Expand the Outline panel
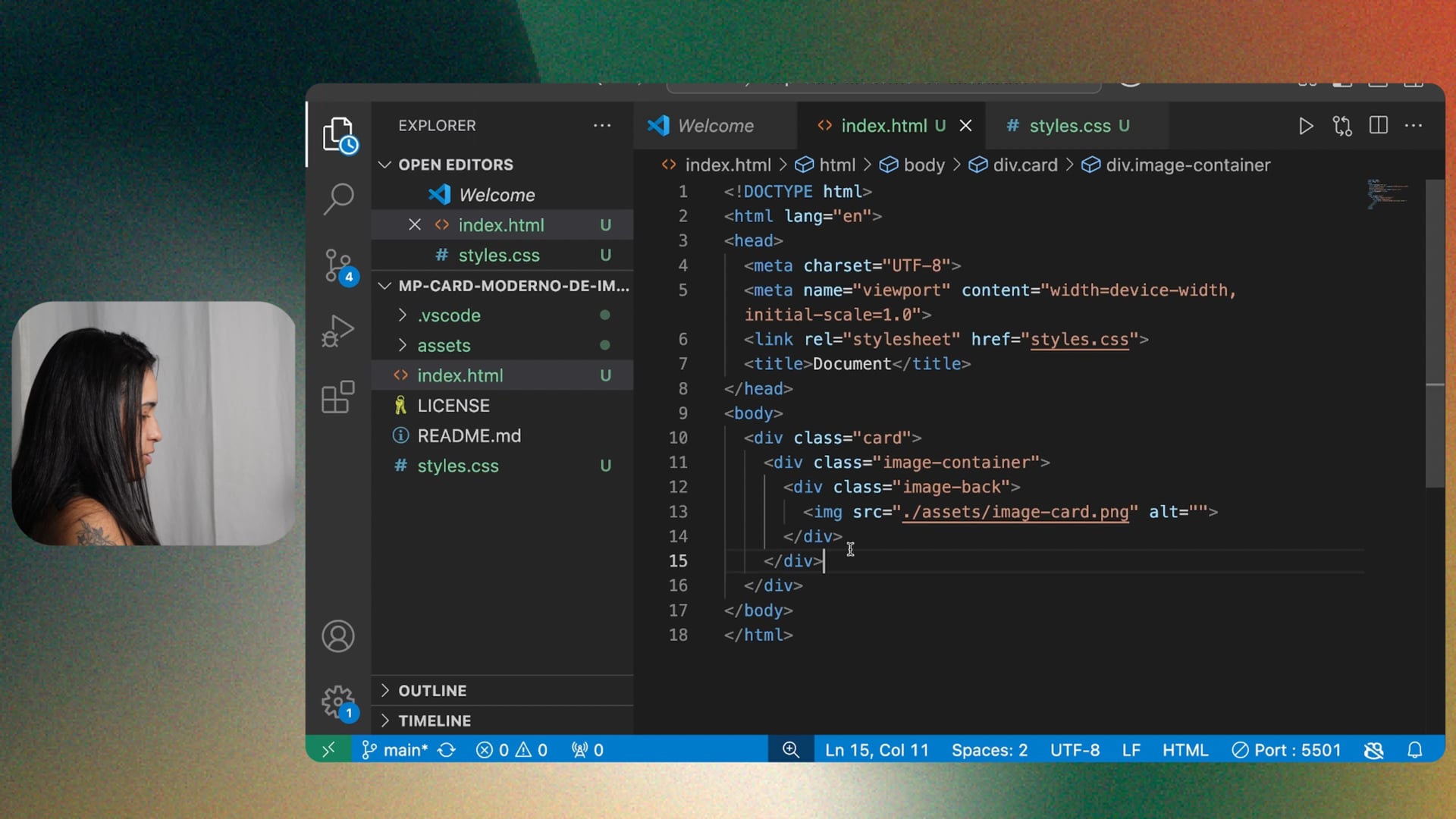Viewport: 1456px width, 819px height. click(432, 691)
